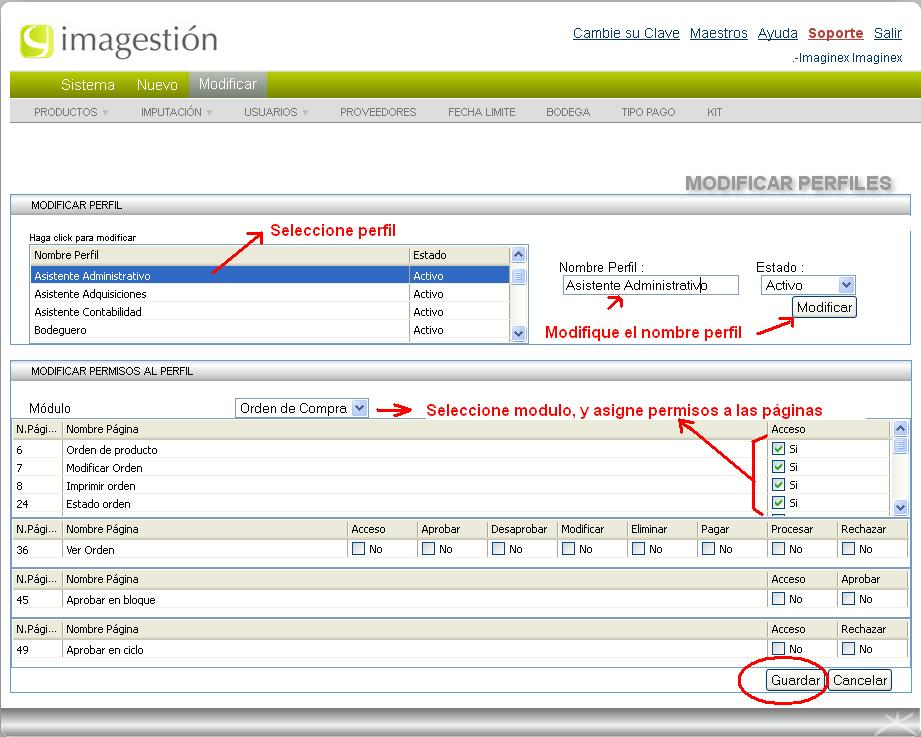The image size is (921, 737).
Task: Click the Modificar profile button
Action: click(824, 307)
